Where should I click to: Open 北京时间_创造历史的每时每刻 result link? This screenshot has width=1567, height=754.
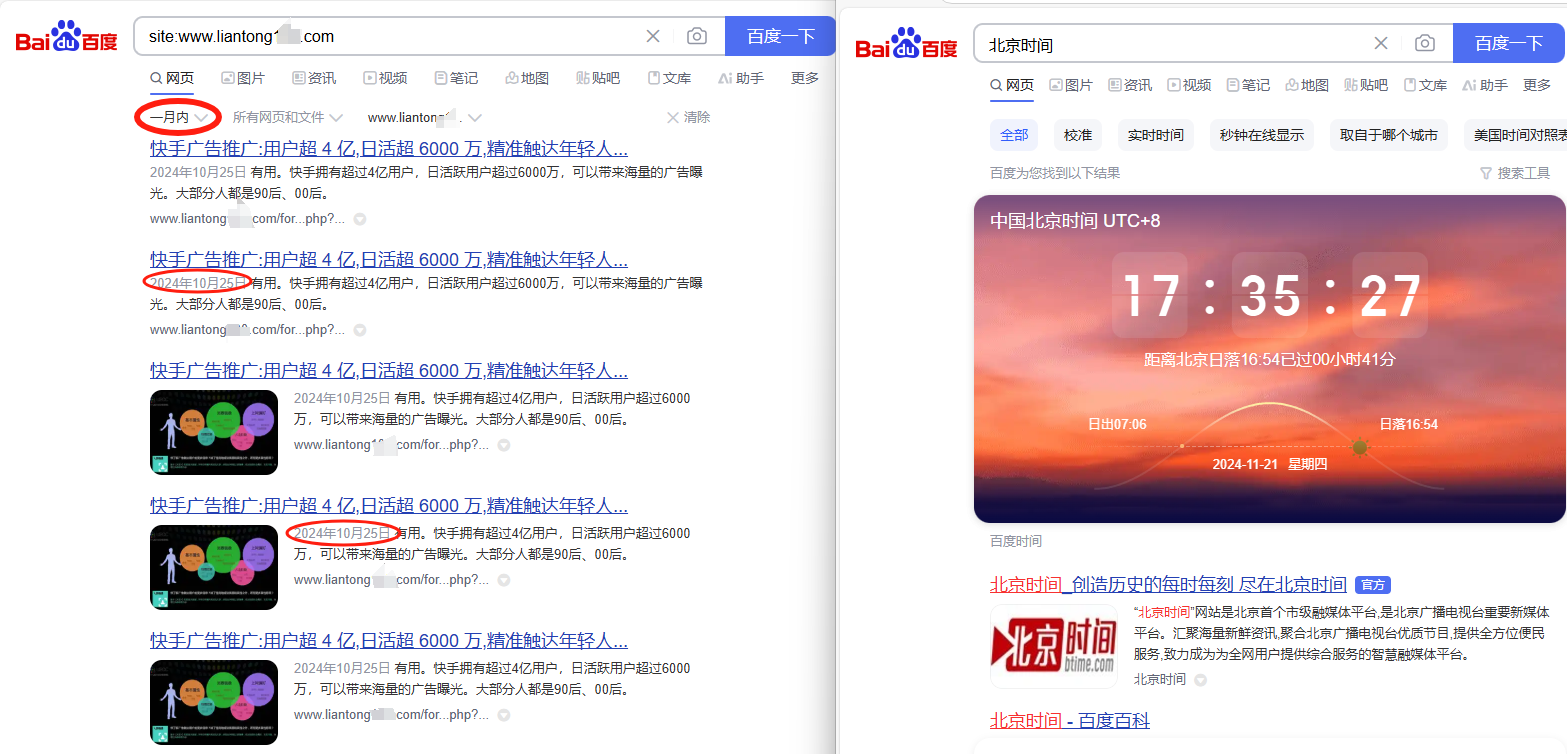pyautogui.click(x=1168, y=584)
